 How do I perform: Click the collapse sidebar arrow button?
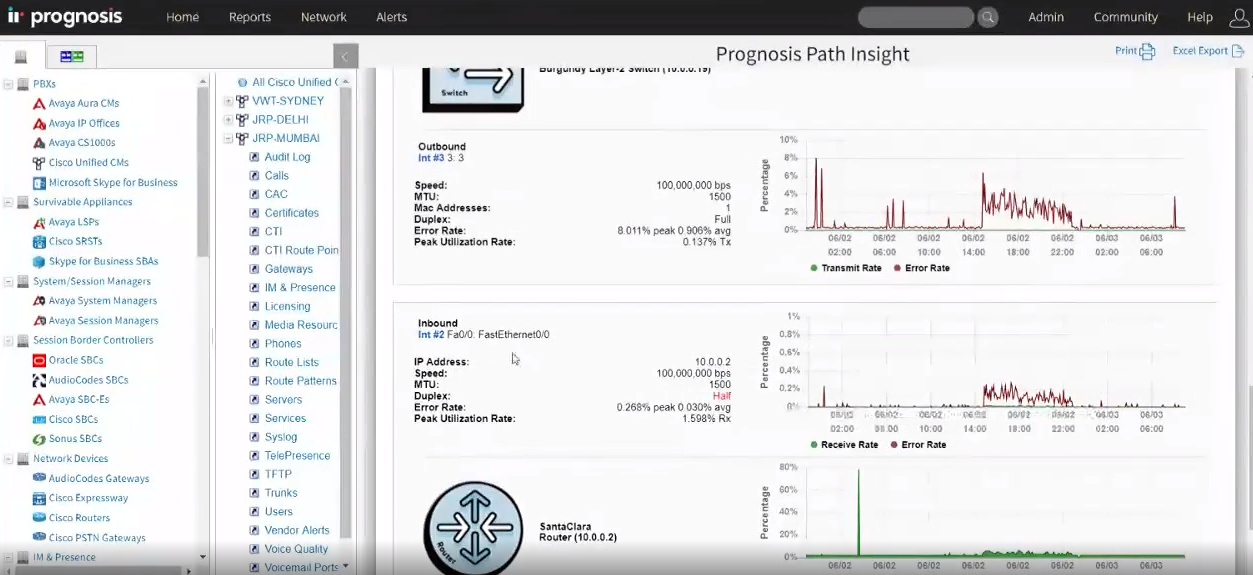pos(345,56)
